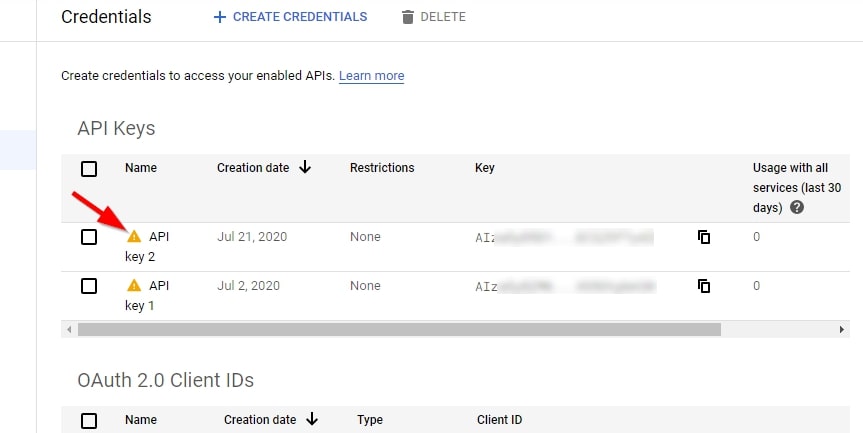Open usage help question mark icon
This screenshot has width=863, height=433.
coord(796,207)
